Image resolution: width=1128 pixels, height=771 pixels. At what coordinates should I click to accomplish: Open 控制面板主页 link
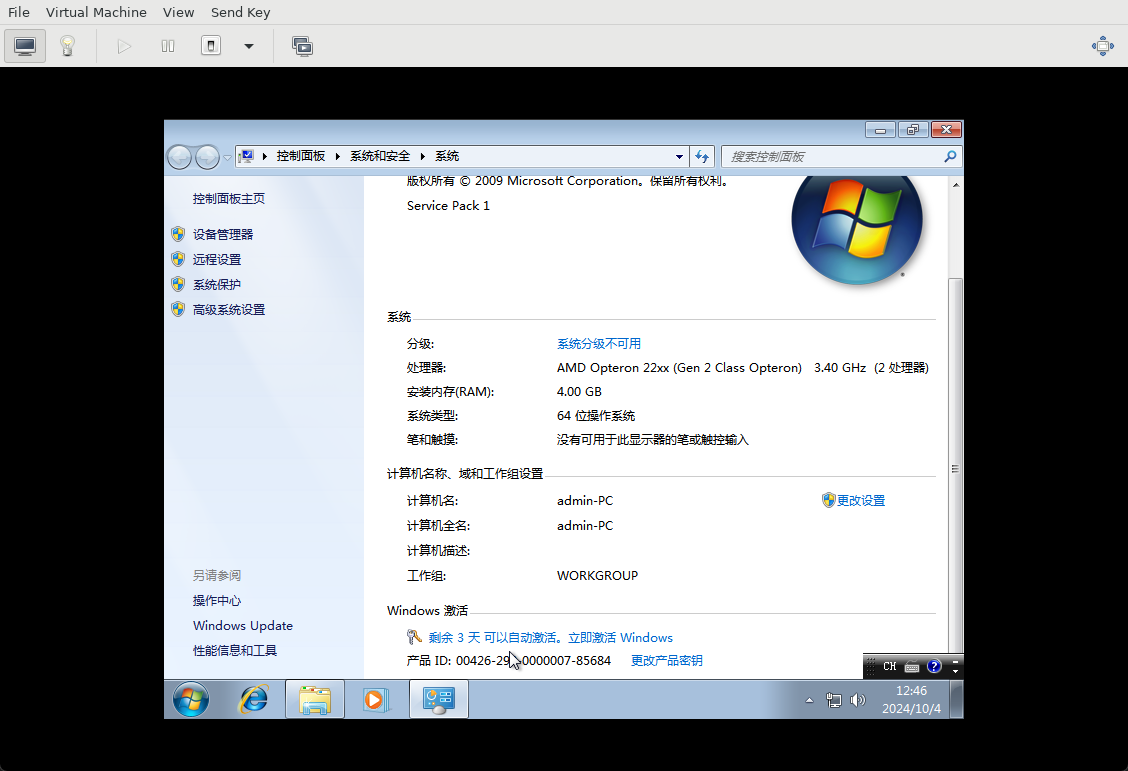point(229,199)
